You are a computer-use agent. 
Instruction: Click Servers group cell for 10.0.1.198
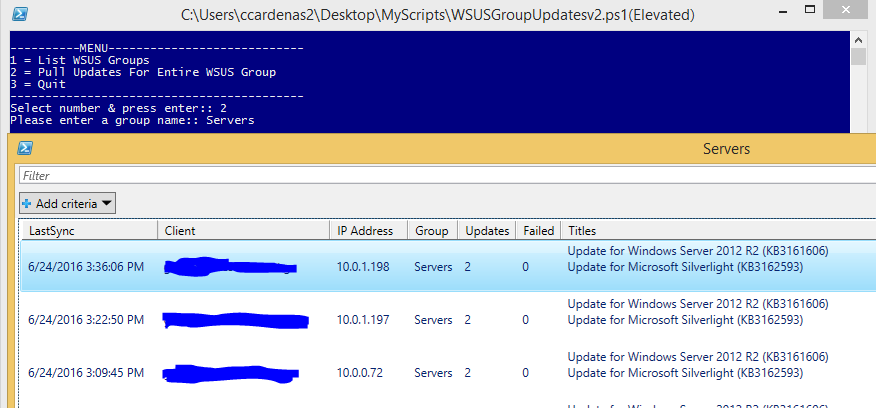tap(433, 267)
